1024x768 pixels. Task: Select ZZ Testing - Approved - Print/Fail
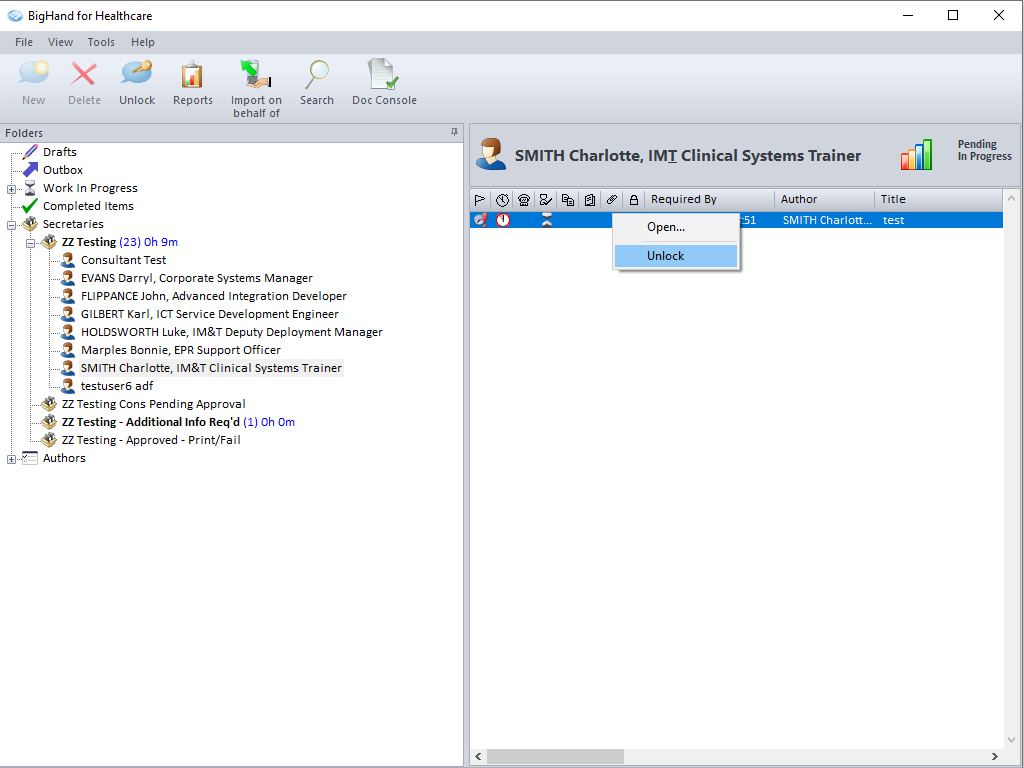pyautogui.click(x=151, y=440)
